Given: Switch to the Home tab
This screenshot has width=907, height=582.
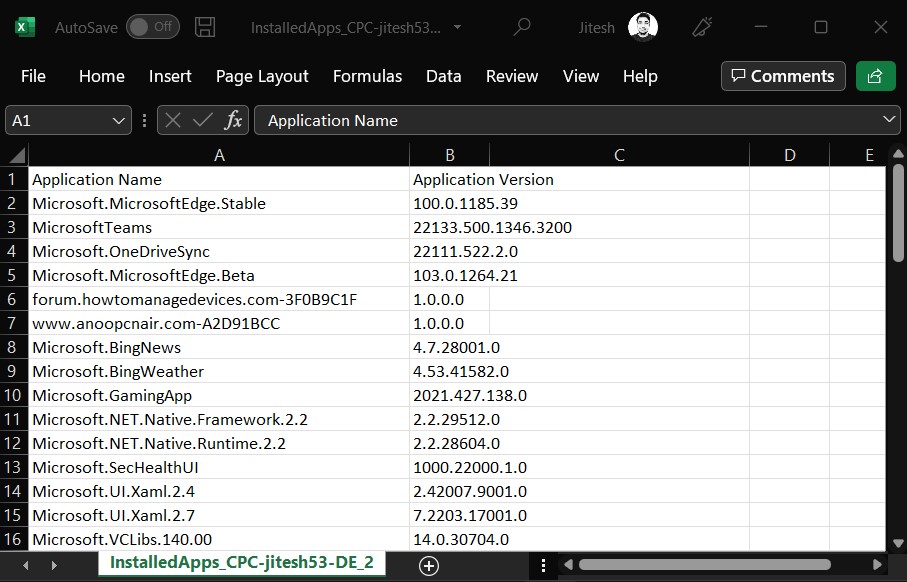Looking at the screenshot, I should pos(102,76).
